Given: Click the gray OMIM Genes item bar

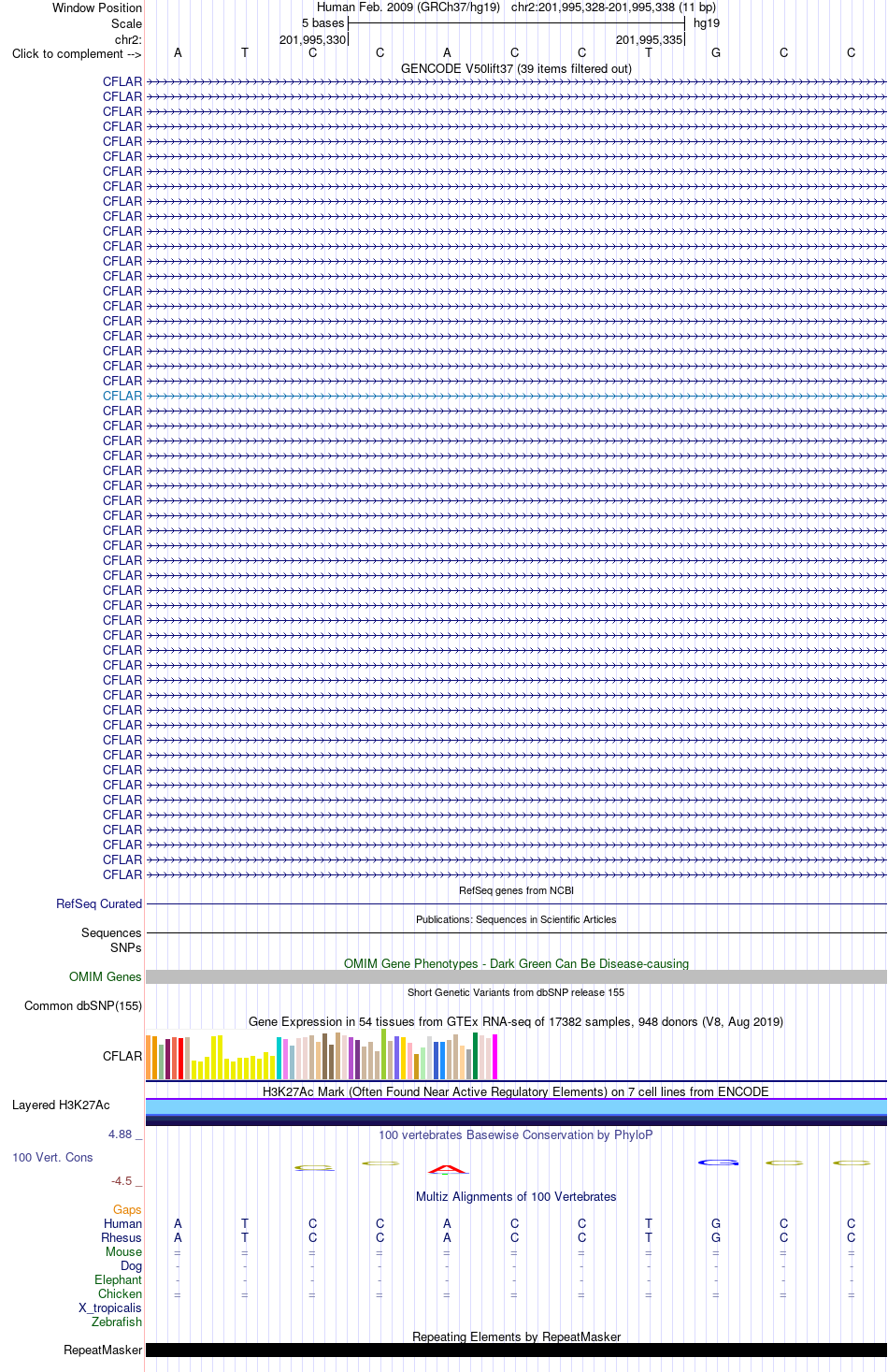Looking at the screenshot, I should (x=516, y=976).
